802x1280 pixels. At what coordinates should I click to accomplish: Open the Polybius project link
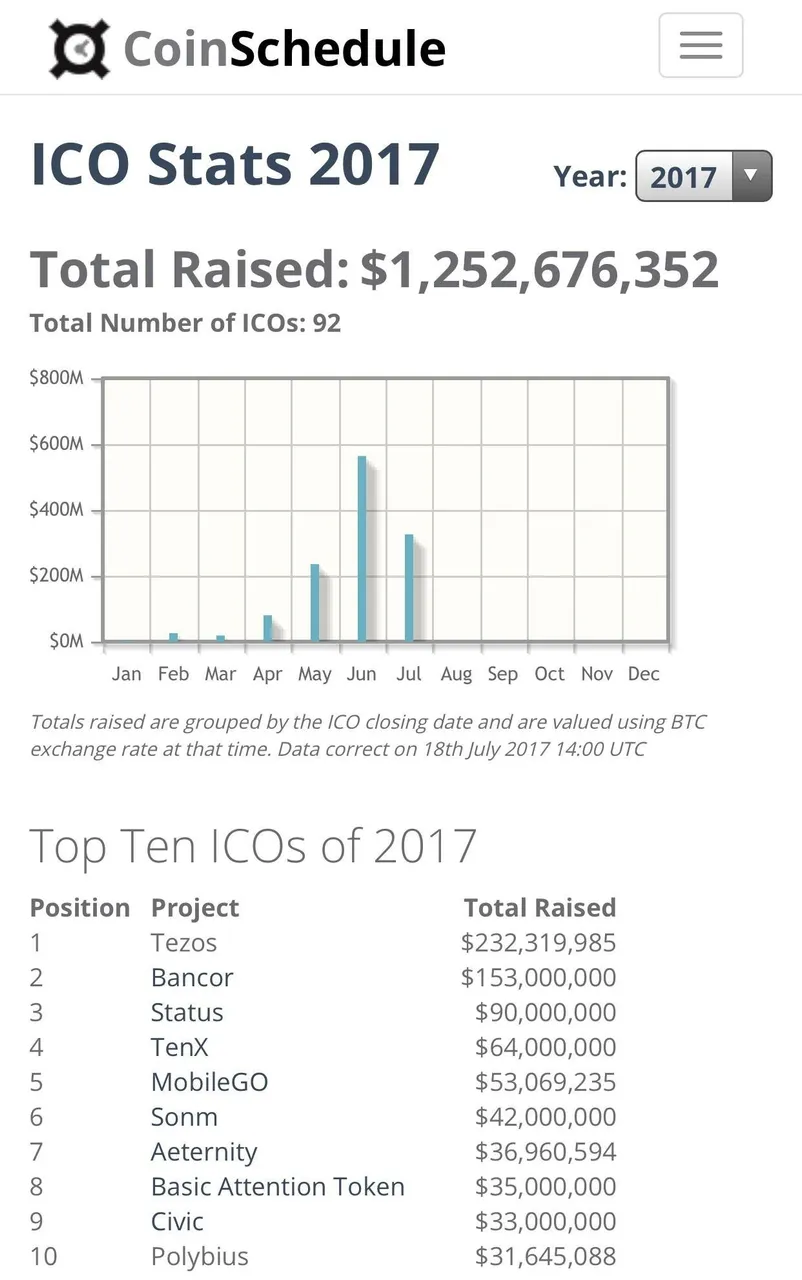(200, 1257)
